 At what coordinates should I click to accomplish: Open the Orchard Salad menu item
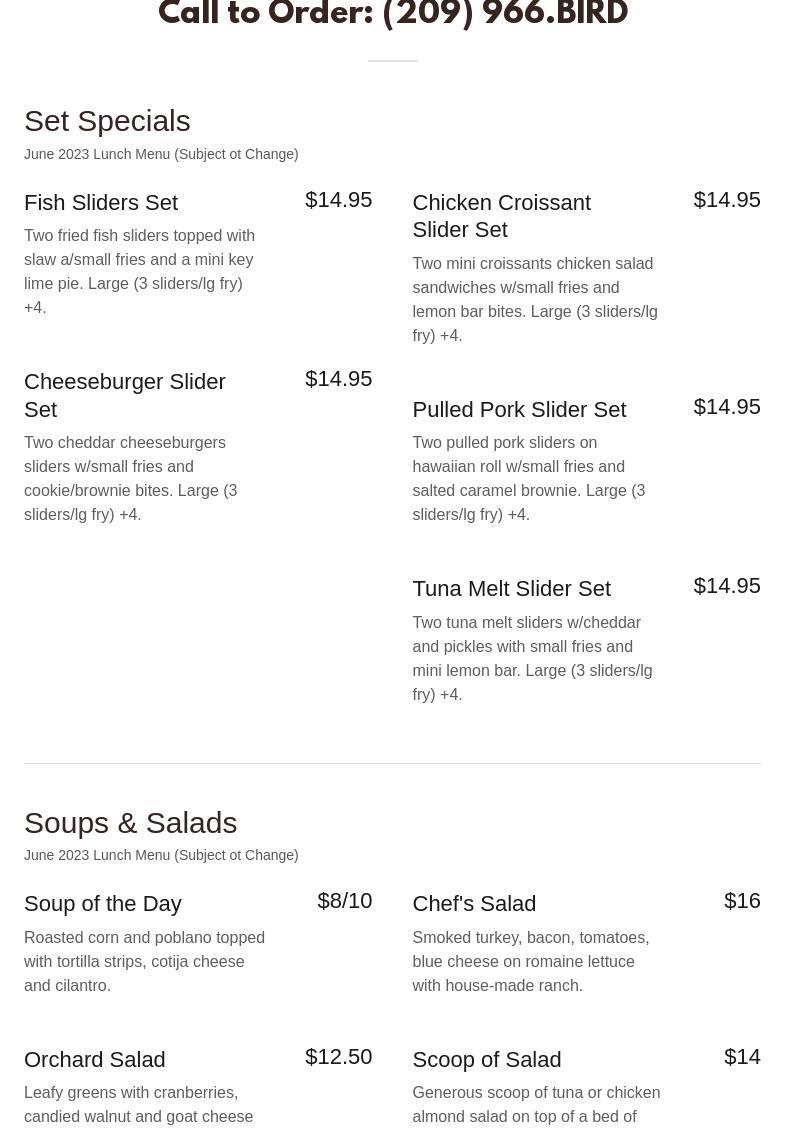point(95,1059)
